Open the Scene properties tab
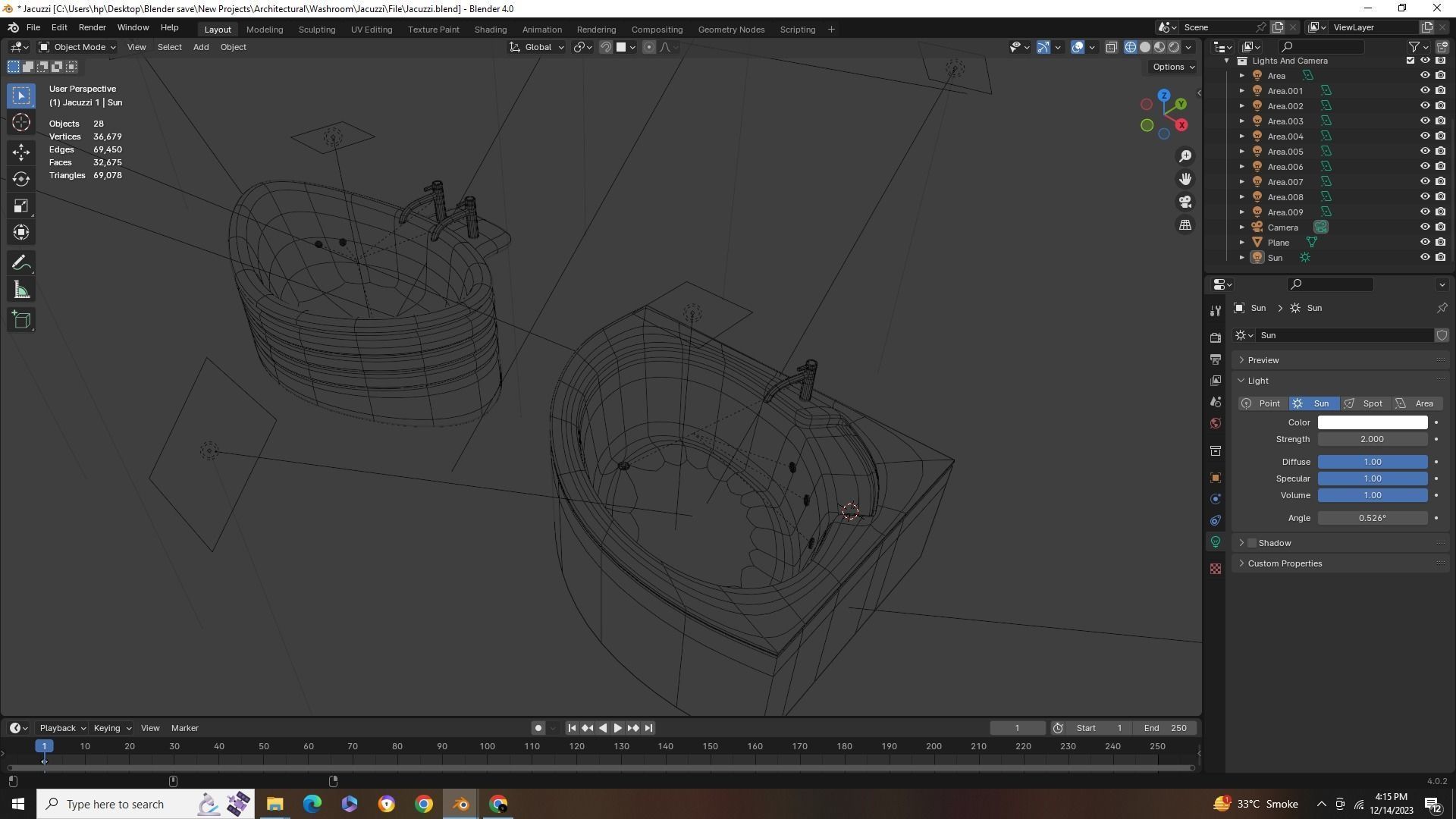 1216,401
